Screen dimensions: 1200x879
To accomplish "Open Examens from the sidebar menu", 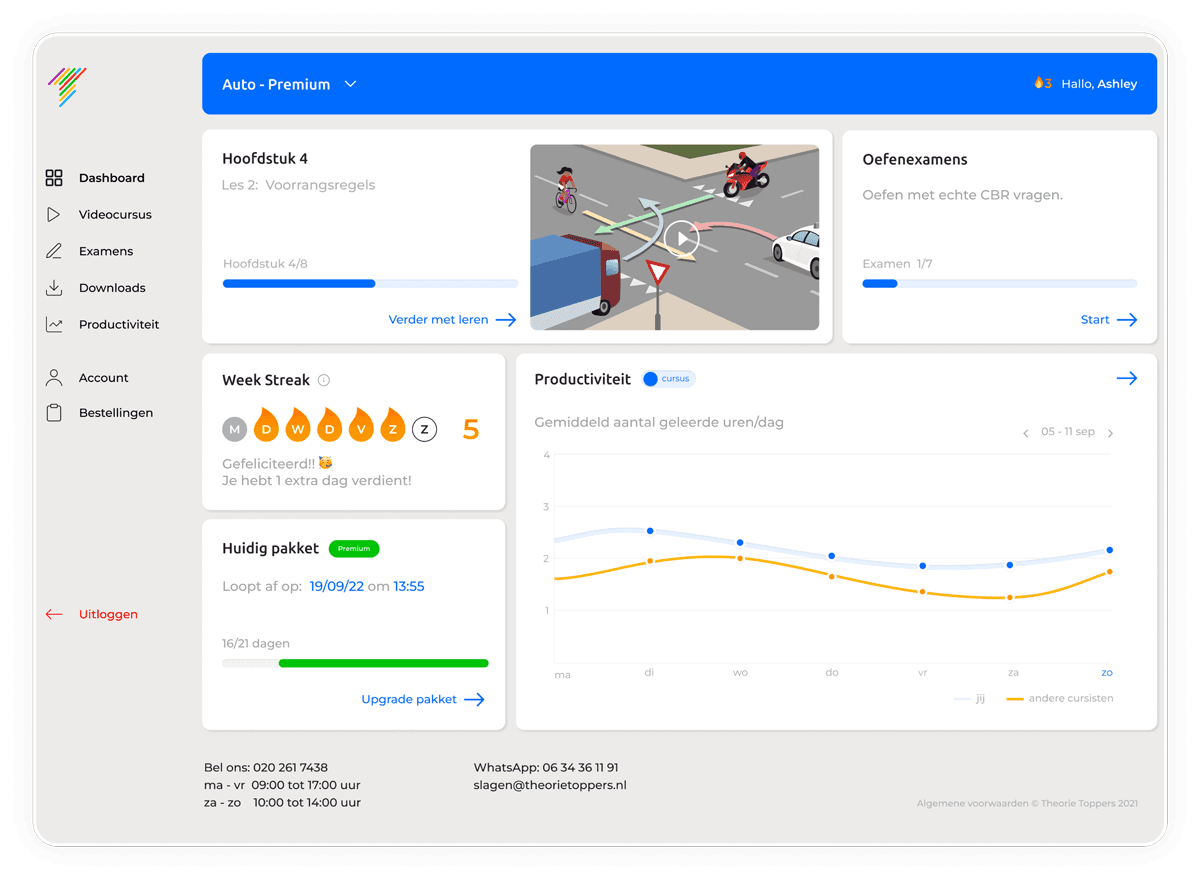I will pyautogui.click(x=106, y=251).
